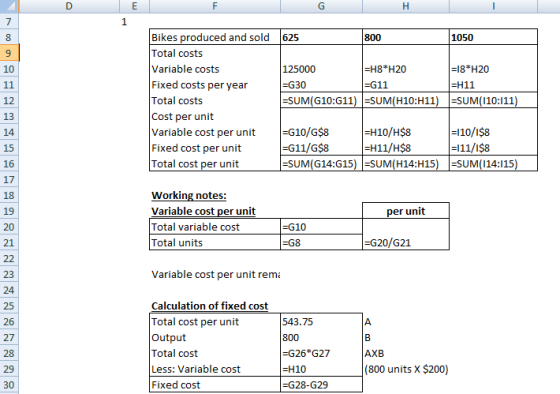Select 'Cost per unit' label cell
Screen dimensions: 560x394
coord(215,116)
